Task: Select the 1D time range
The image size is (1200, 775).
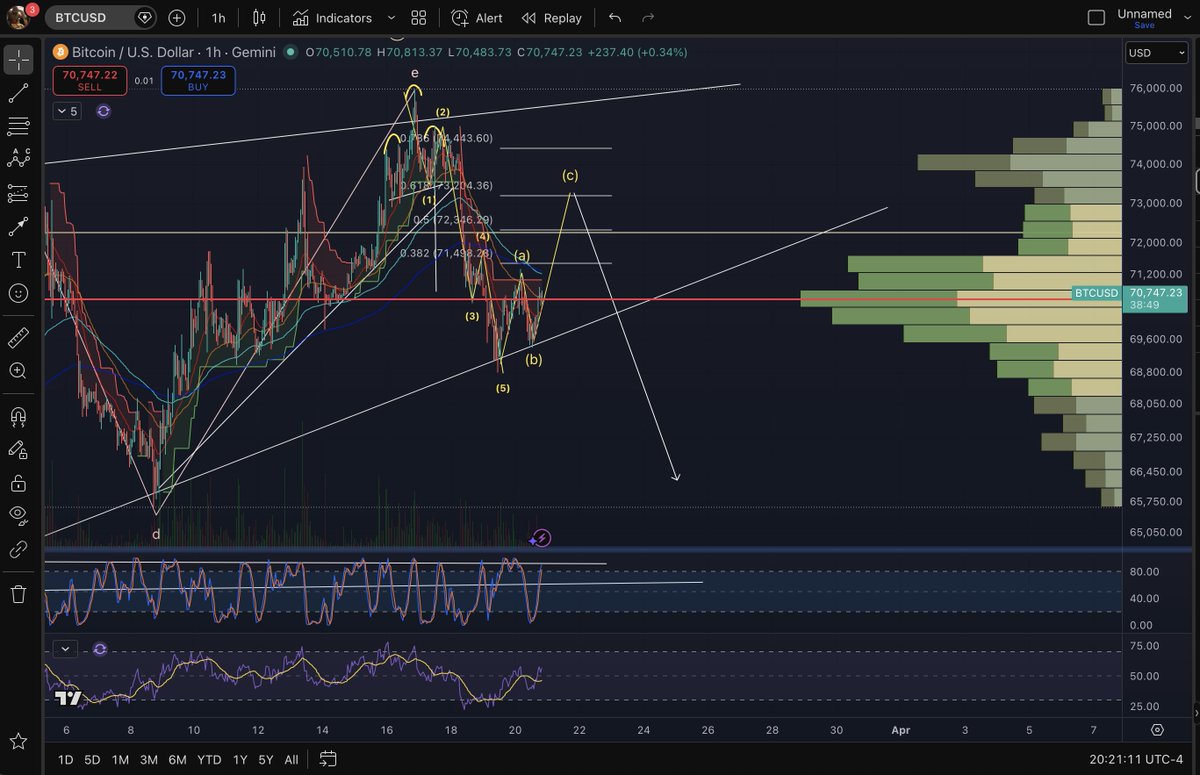Action: tap(65, 759)
